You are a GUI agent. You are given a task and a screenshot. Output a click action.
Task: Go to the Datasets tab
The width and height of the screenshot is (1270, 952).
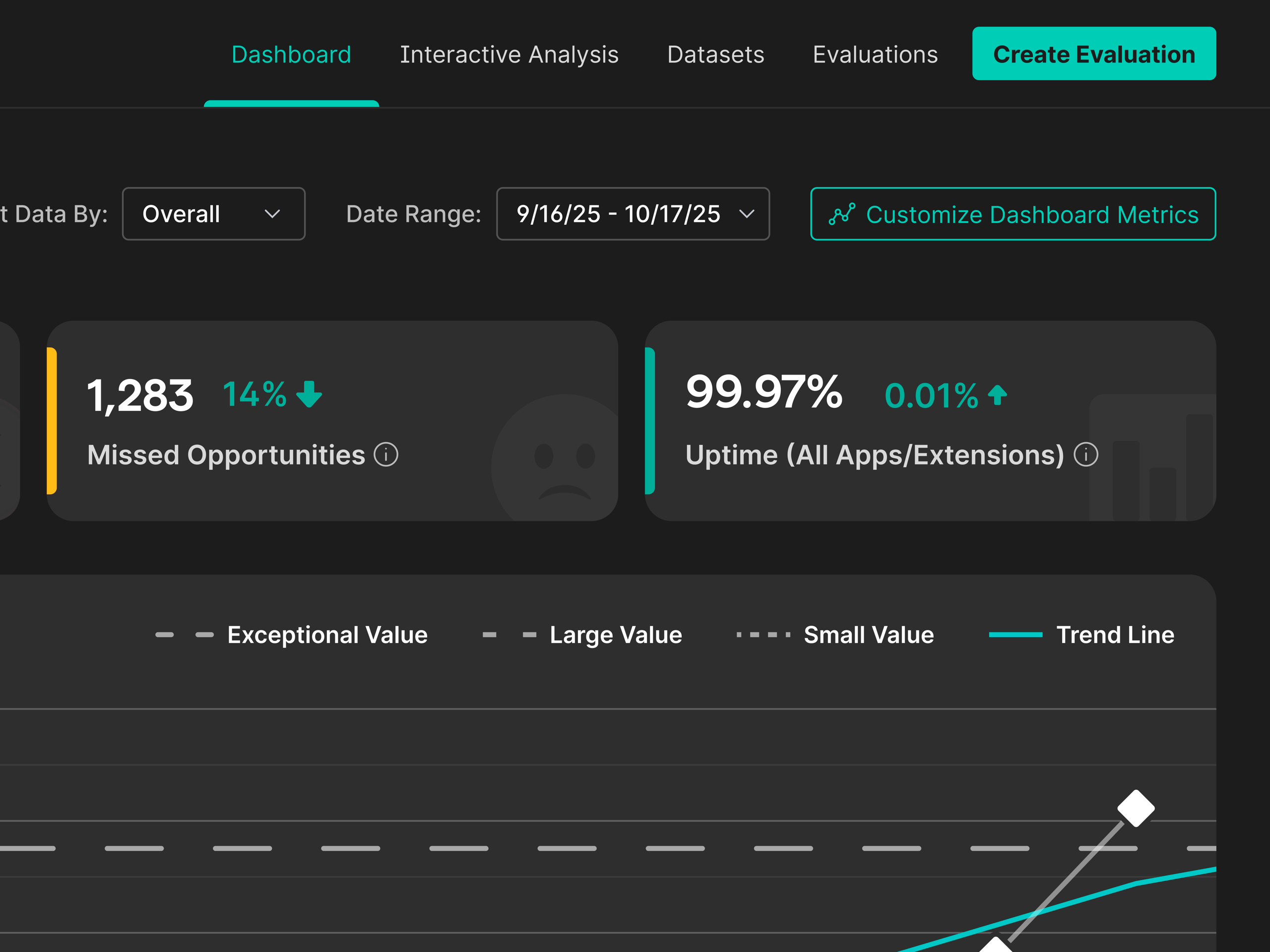[x=715, y=55]
